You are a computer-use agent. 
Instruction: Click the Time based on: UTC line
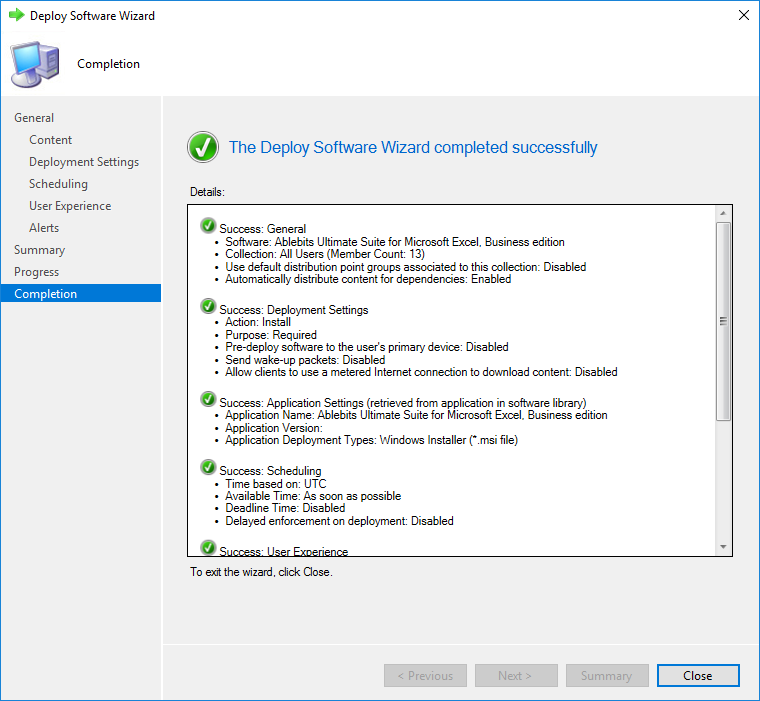click(275, 484)
